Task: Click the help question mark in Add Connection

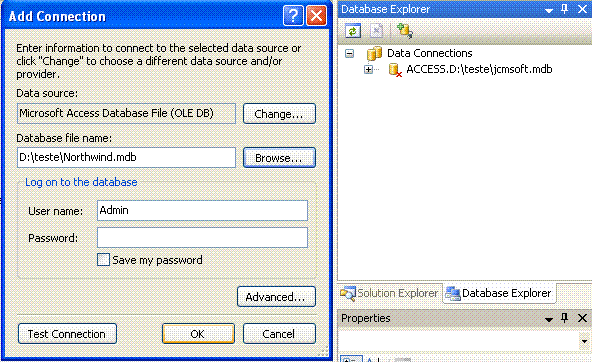Action: coord(293,16)
